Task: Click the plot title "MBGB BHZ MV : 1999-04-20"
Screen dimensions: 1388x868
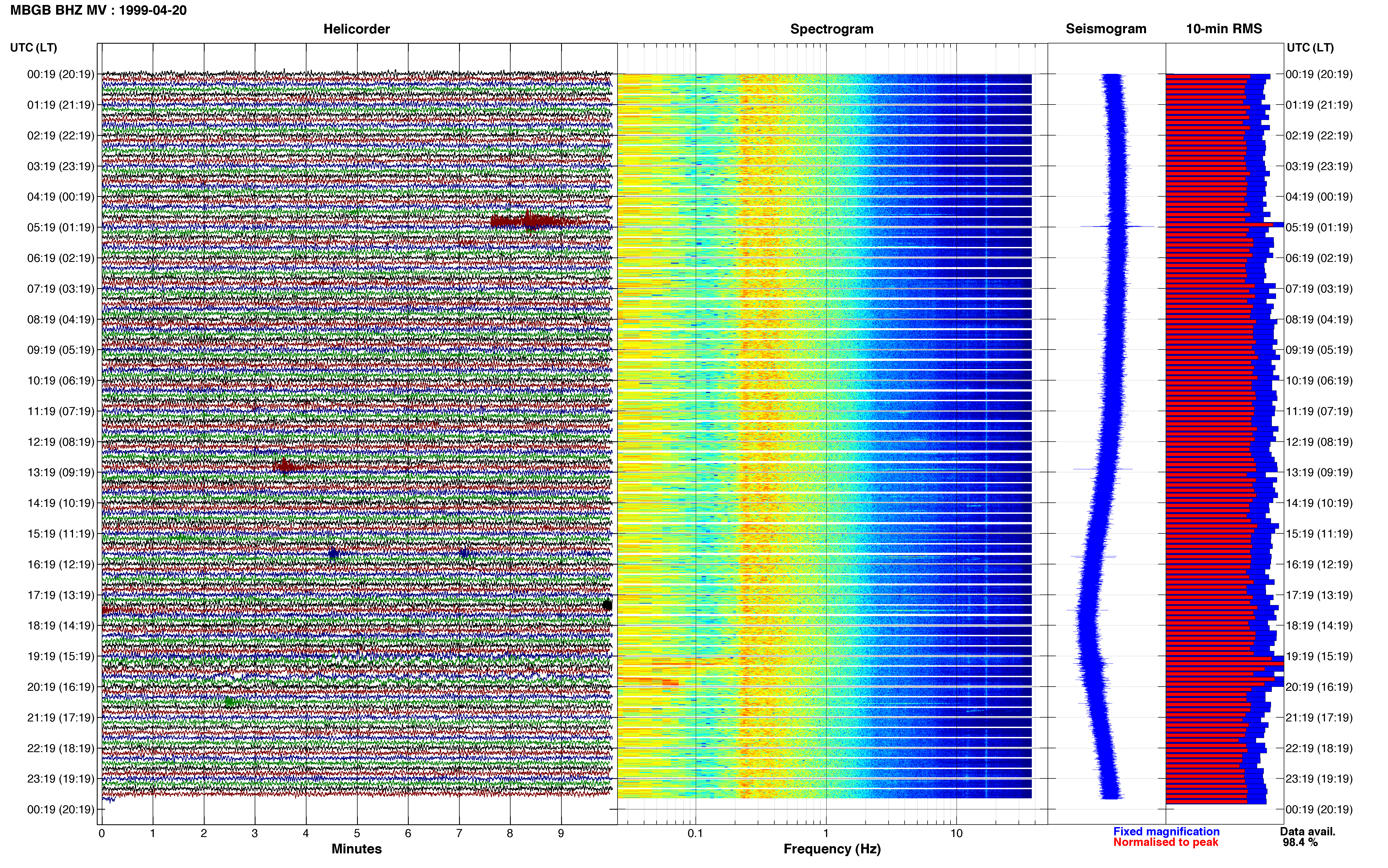Action: point(98,10)
